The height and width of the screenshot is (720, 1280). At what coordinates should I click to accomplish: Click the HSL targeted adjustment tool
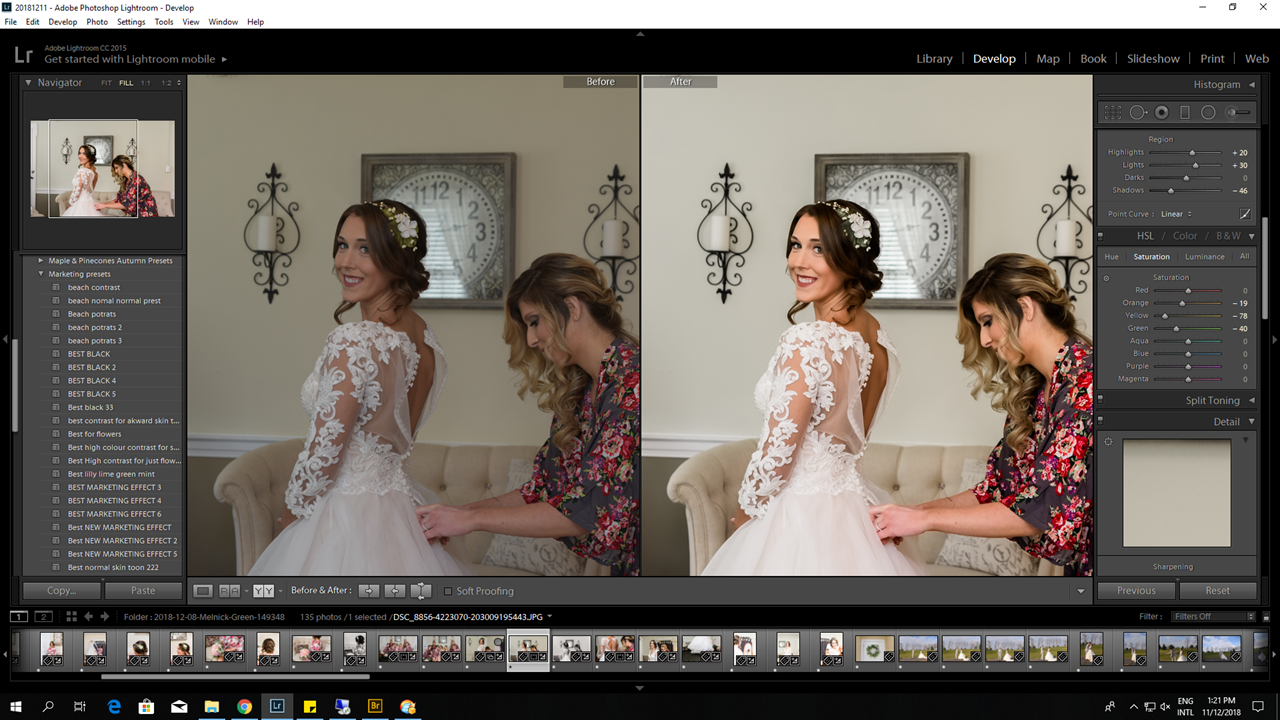point(1106,278)
